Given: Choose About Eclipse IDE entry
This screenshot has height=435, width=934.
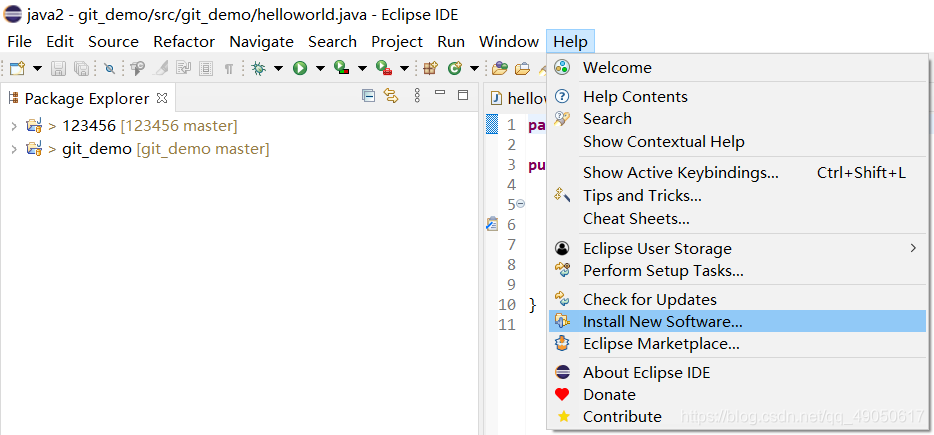Looking at the screenshot, I should coord(737,372).
